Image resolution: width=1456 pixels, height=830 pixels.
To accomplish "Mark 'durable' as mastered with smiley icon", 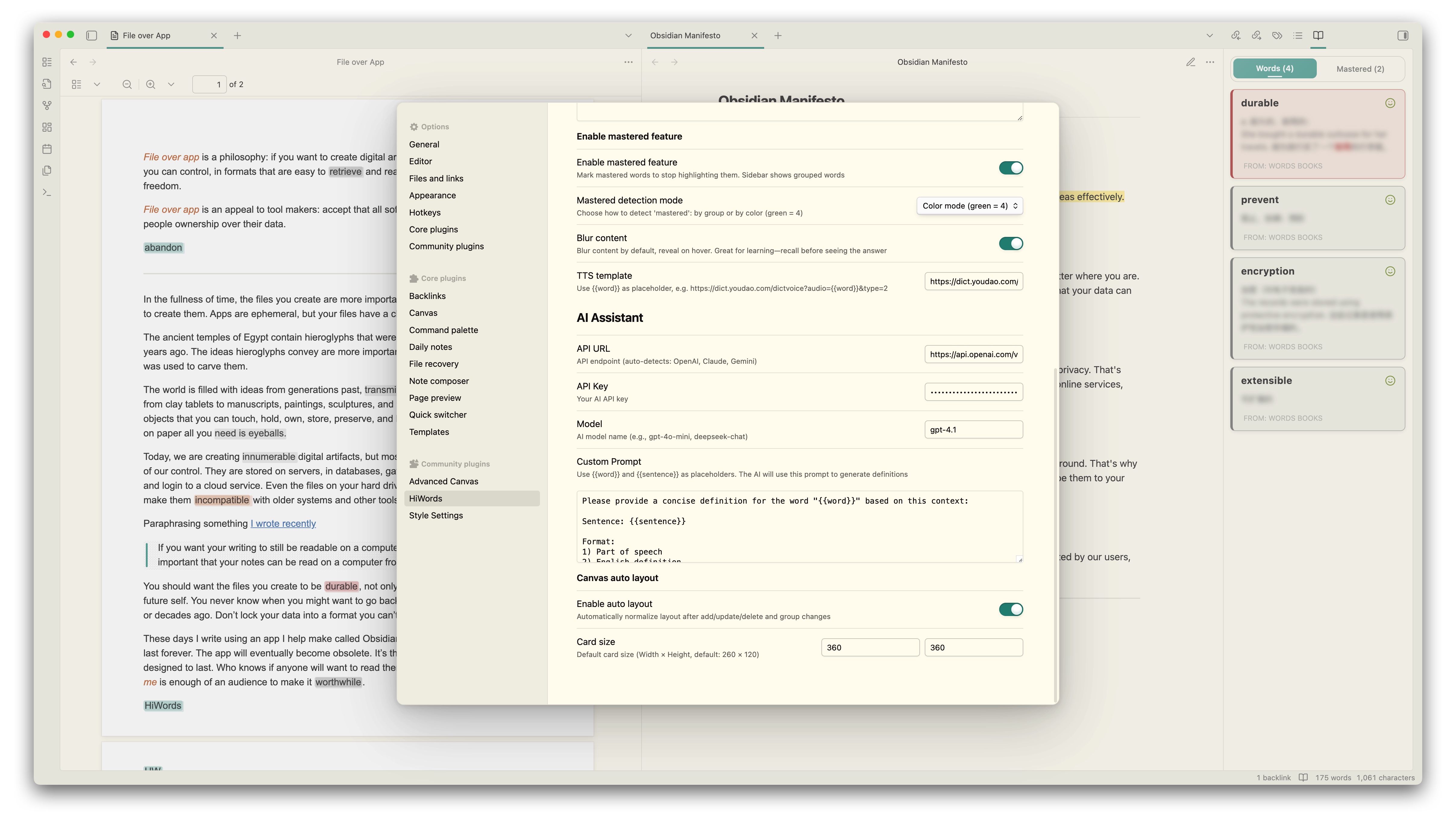I will [1390, 103].
